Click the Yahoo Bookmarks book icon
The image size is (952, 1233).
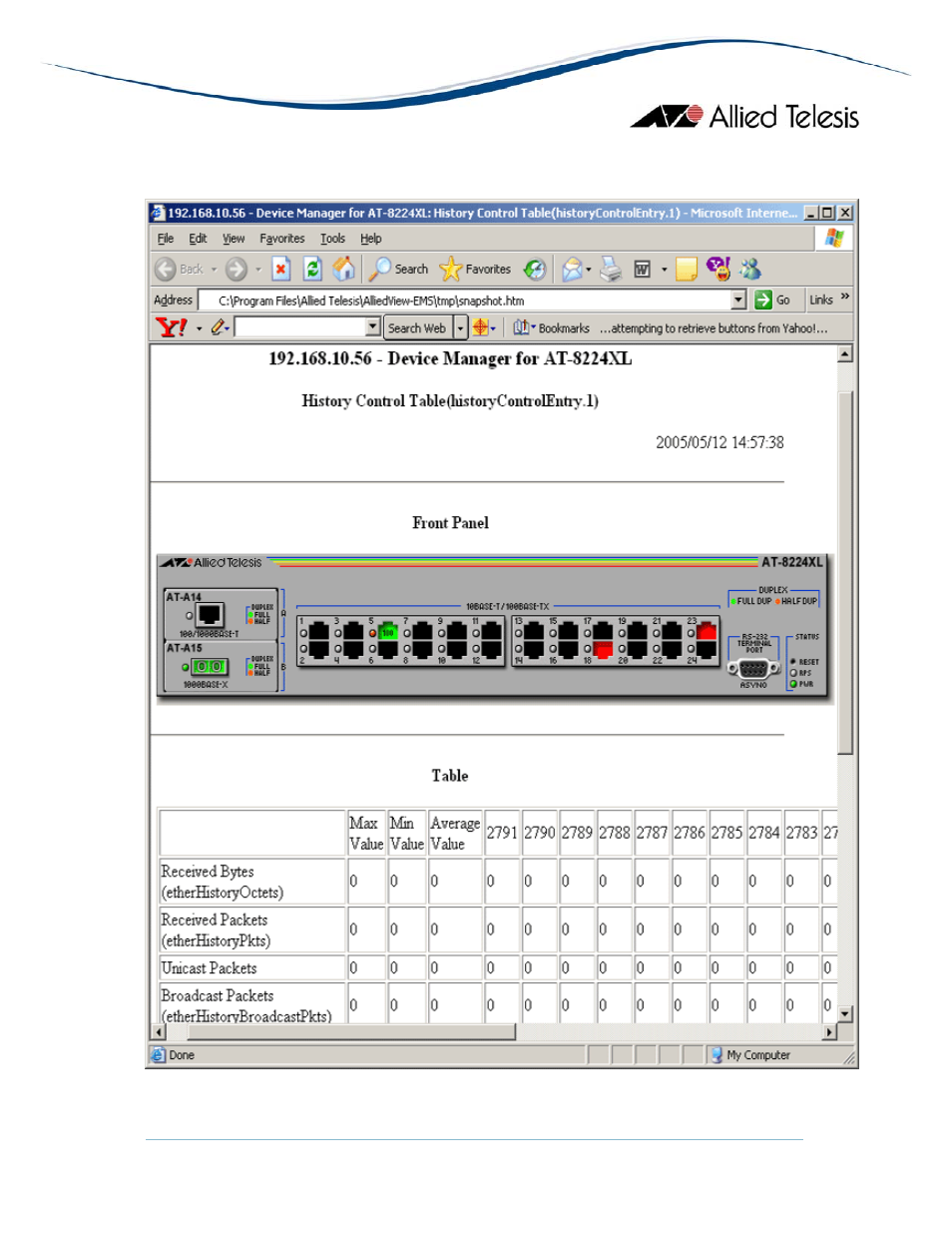(x=520, y=327)
